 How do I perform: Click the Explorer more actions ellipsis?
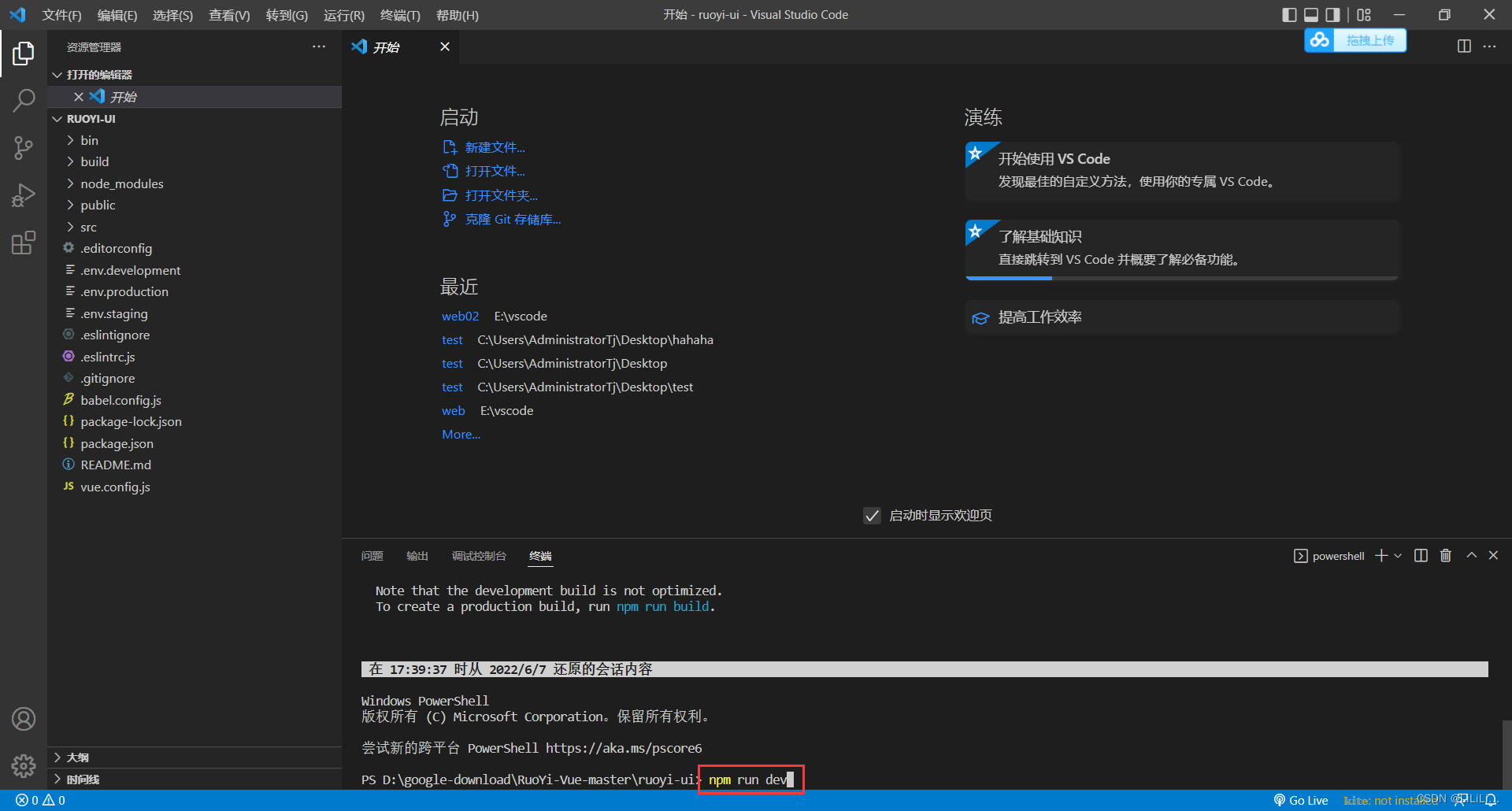319,47
